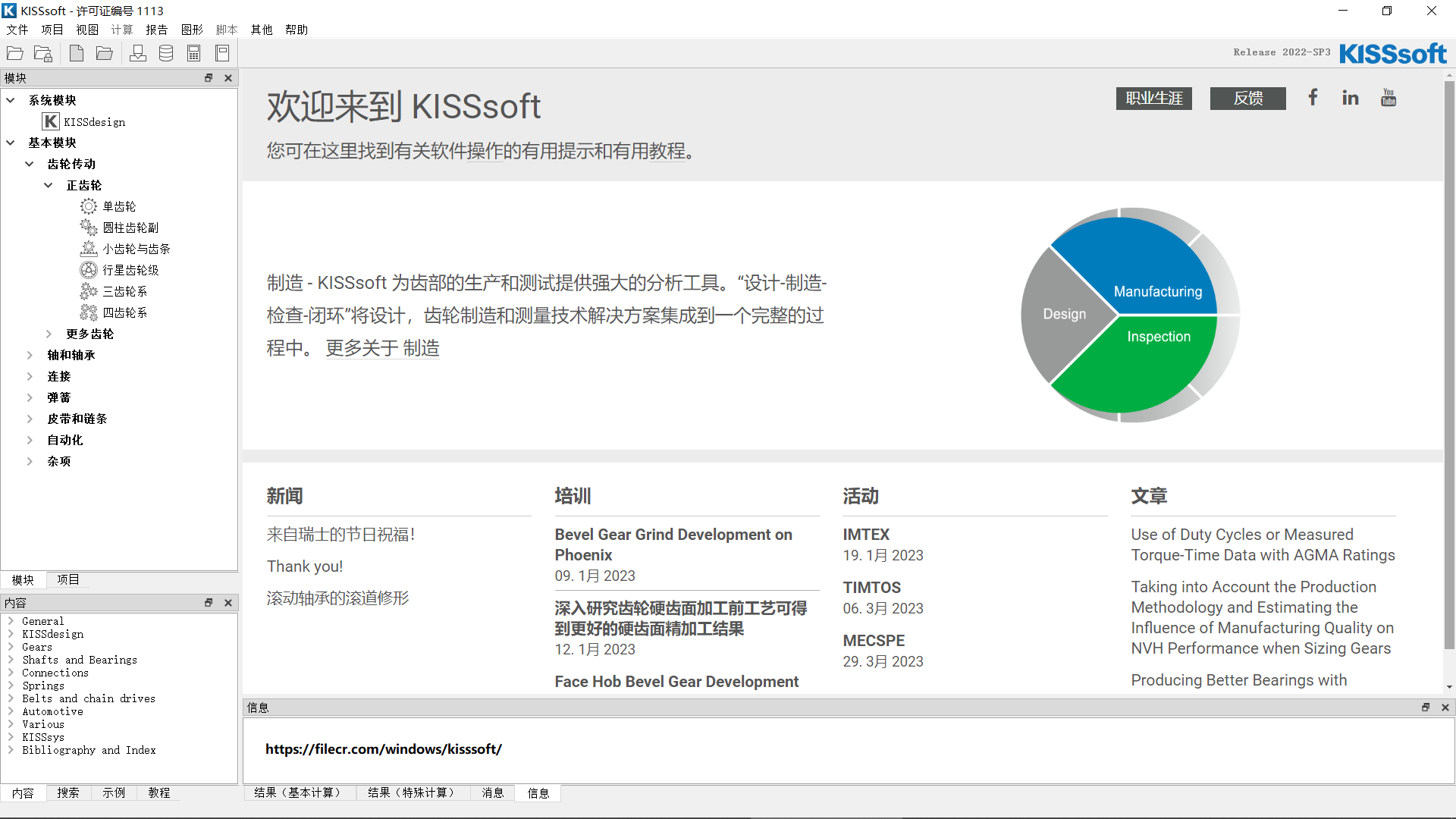The width and height of the screenshot is (1456, 819).
Task: Float the 模块 panel with its undock icon
Action: tap(209, 78)
